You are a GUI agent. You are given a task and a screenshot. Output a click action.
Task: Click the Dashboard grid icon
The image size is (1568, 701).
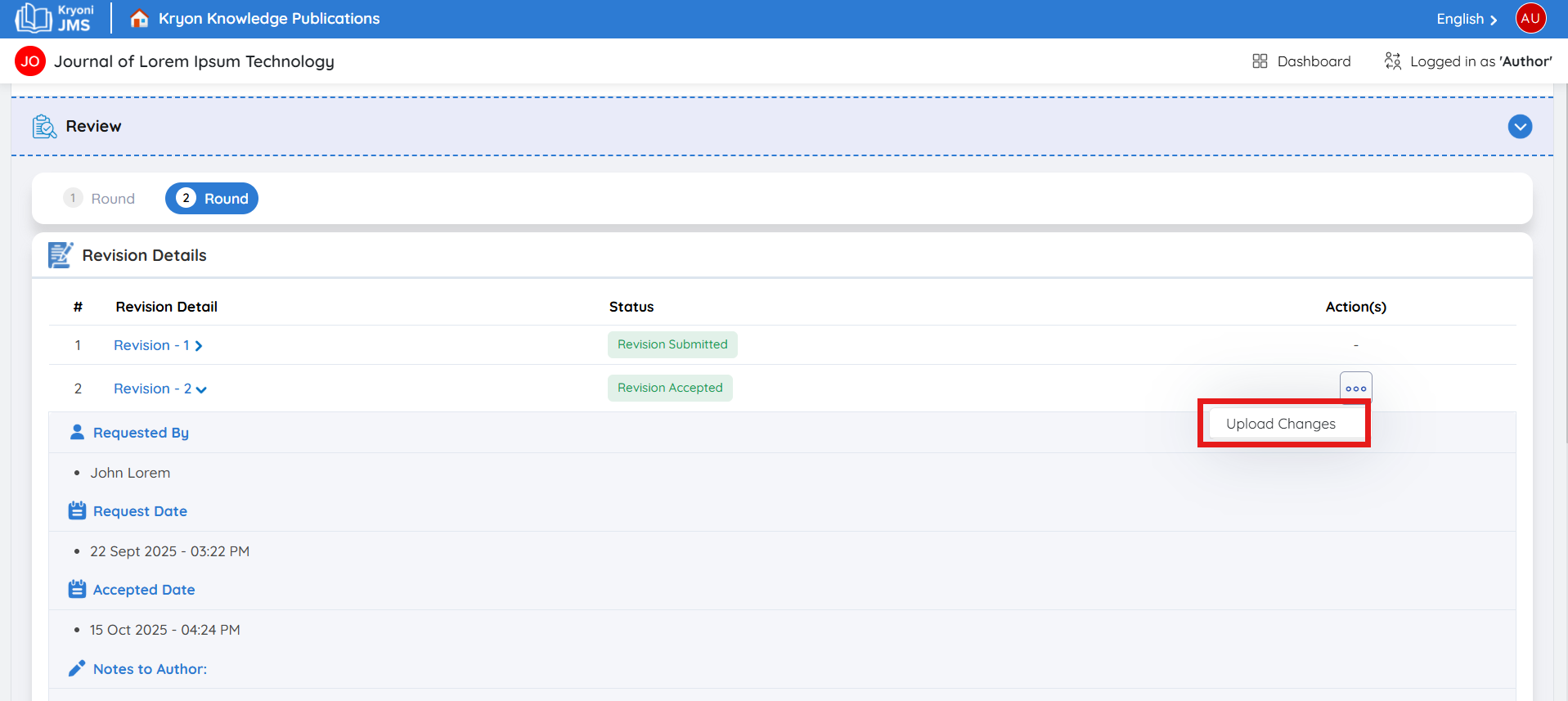1259,61
